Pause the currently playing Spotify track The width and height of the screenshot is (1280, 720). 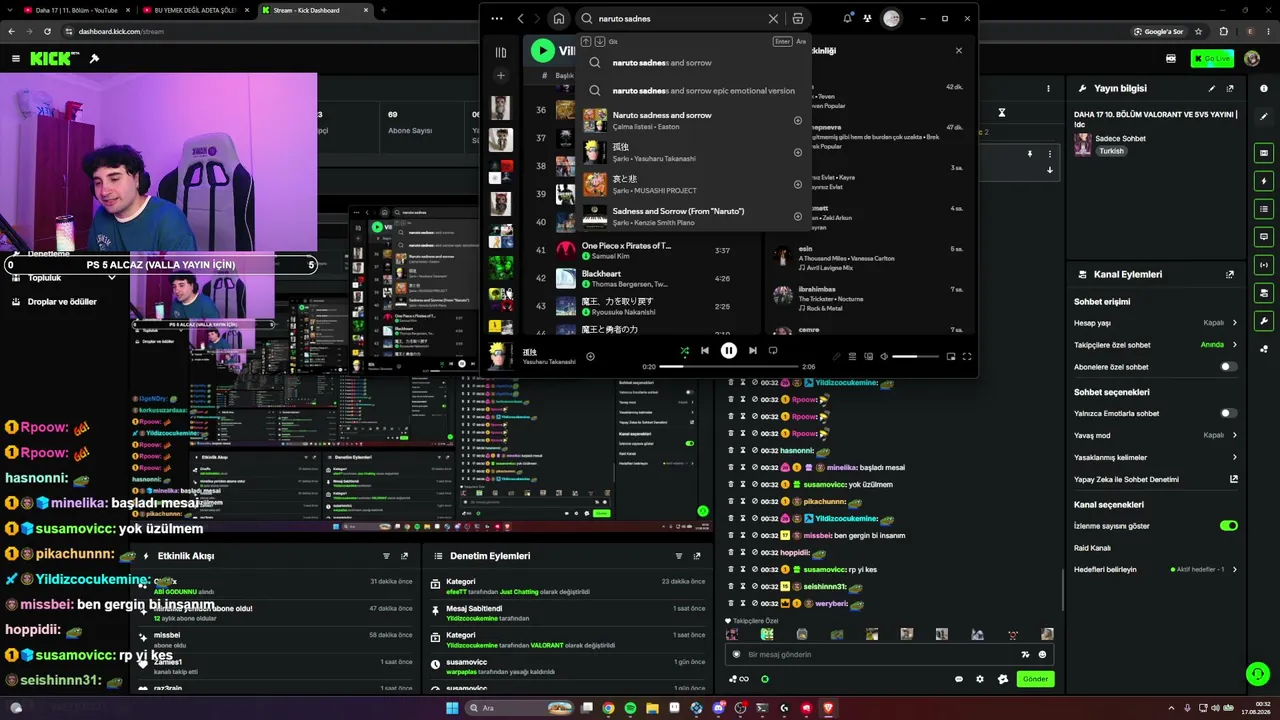coord(729,351)
